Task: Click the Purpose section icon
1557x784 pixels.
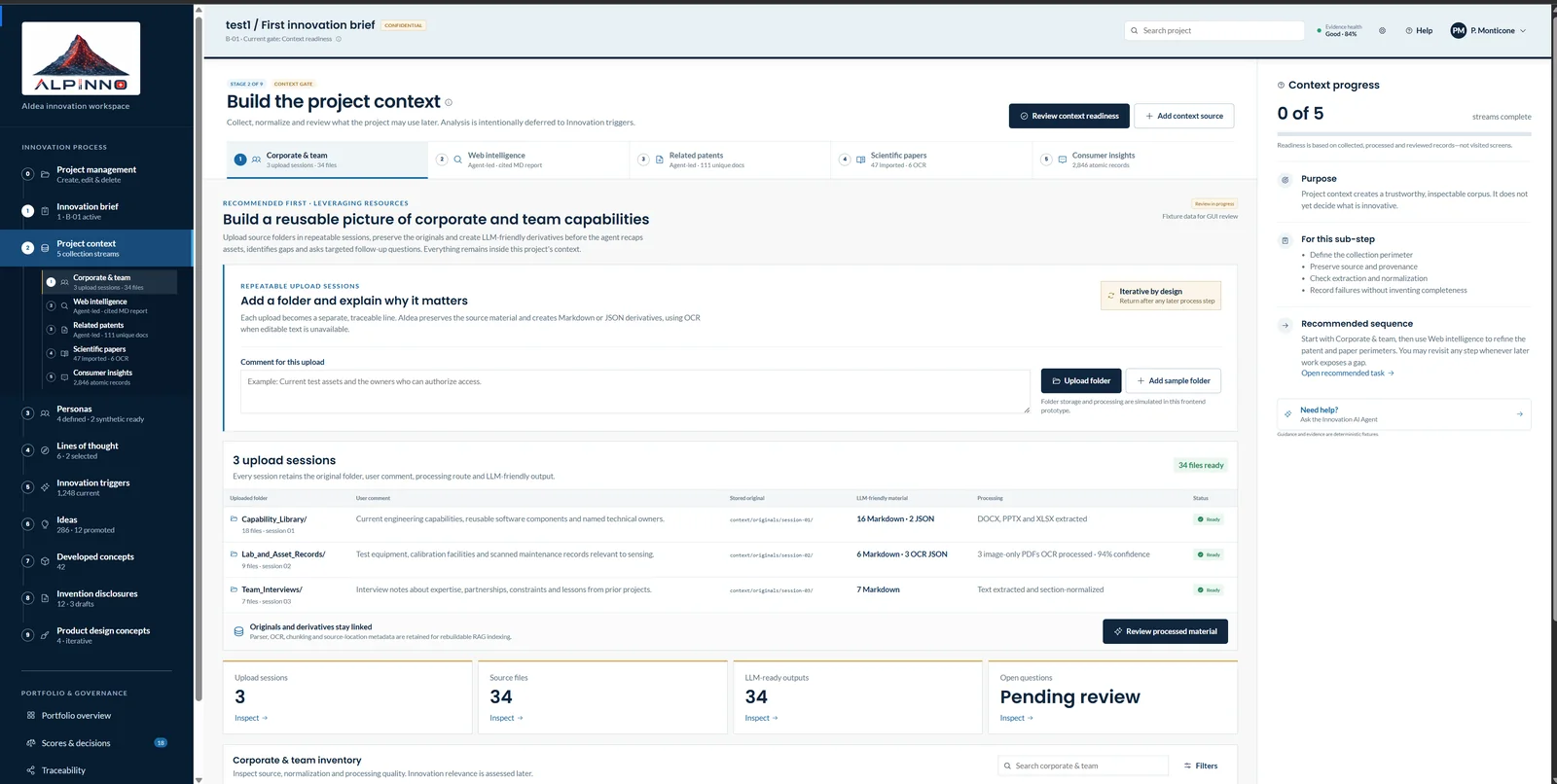Action: (x=1285, y=180)
